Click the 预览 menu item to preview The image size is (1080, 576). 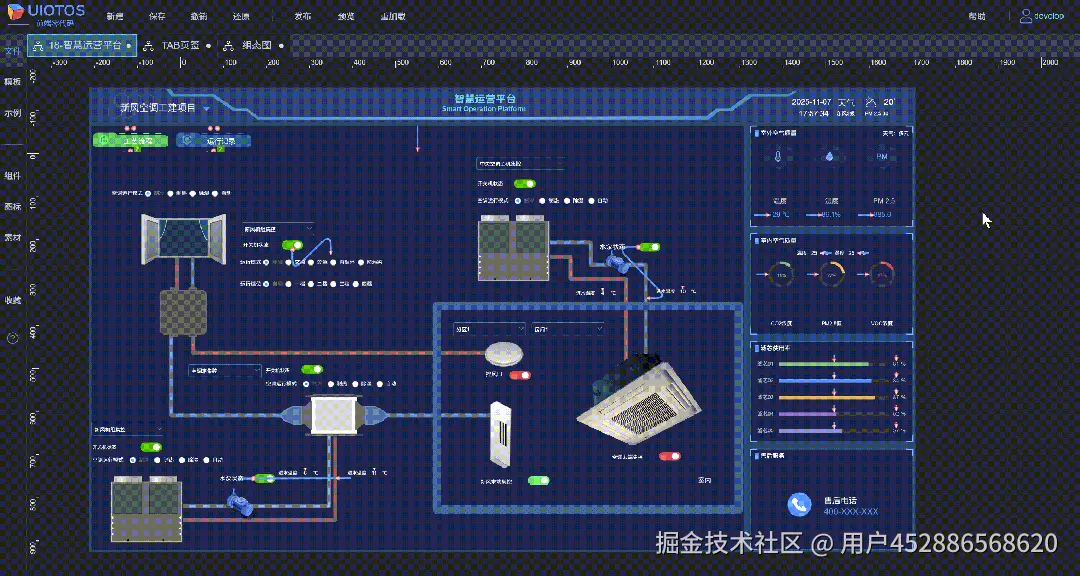point(345,16)
